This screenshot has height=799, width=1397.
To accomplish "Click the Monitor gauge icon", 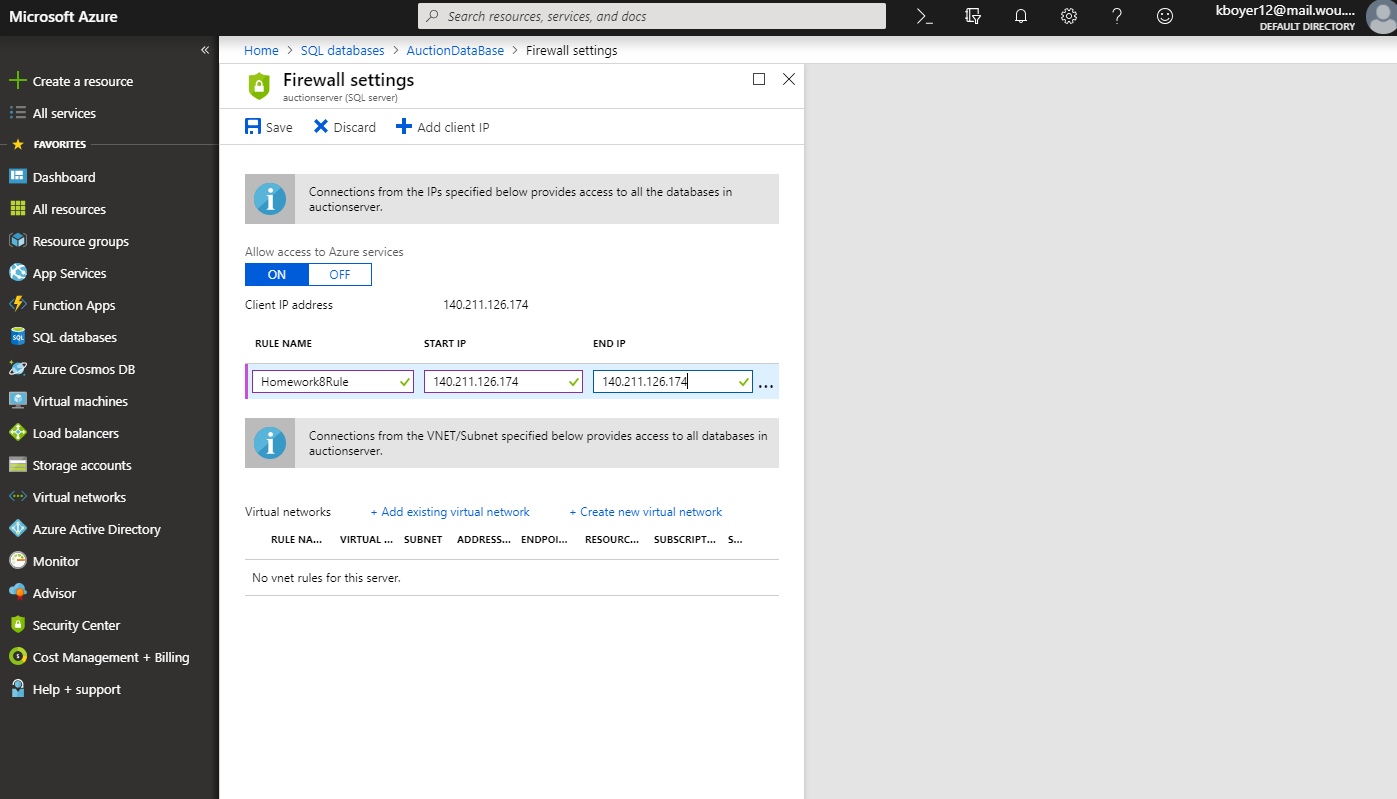I will click(17, 561).
